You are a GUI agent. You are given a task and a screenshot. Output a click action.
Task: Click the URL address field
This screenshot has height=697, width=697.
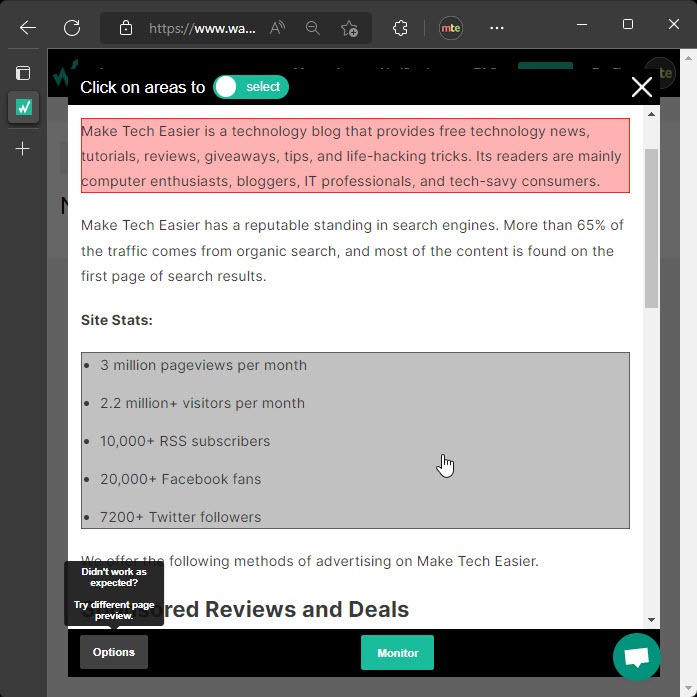coord(202,28)
